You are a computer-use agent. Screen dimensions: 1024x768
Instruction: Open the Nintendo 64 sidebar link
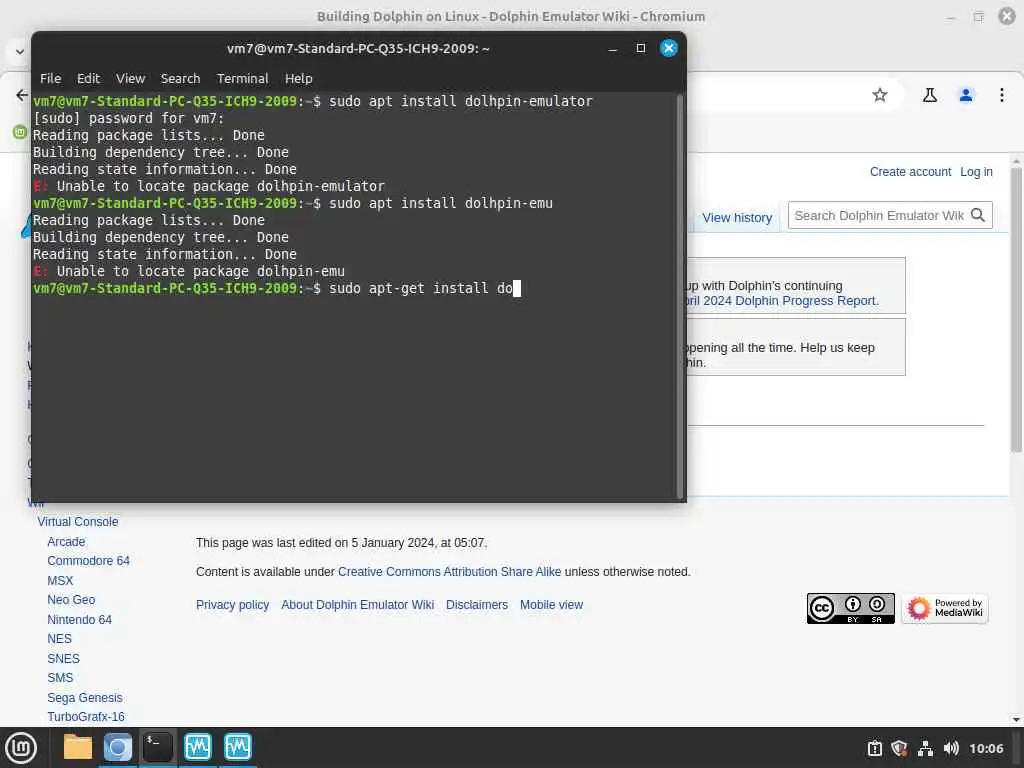point(80,619)
